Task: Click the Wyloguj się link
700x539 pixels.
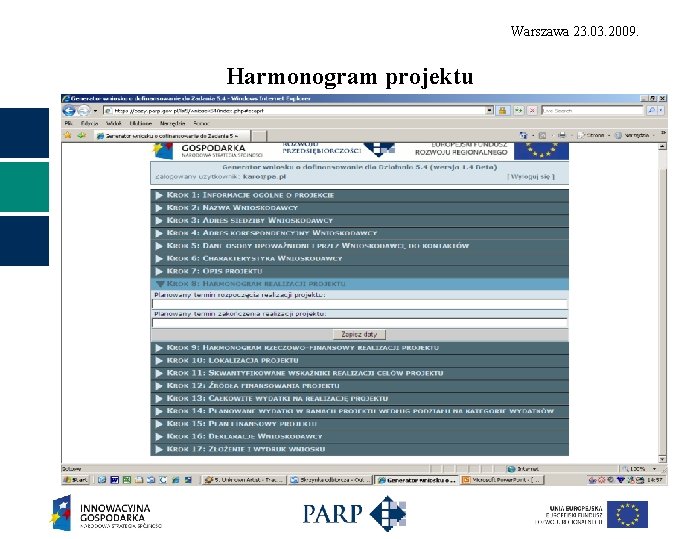Action: [x=531, y=176]
